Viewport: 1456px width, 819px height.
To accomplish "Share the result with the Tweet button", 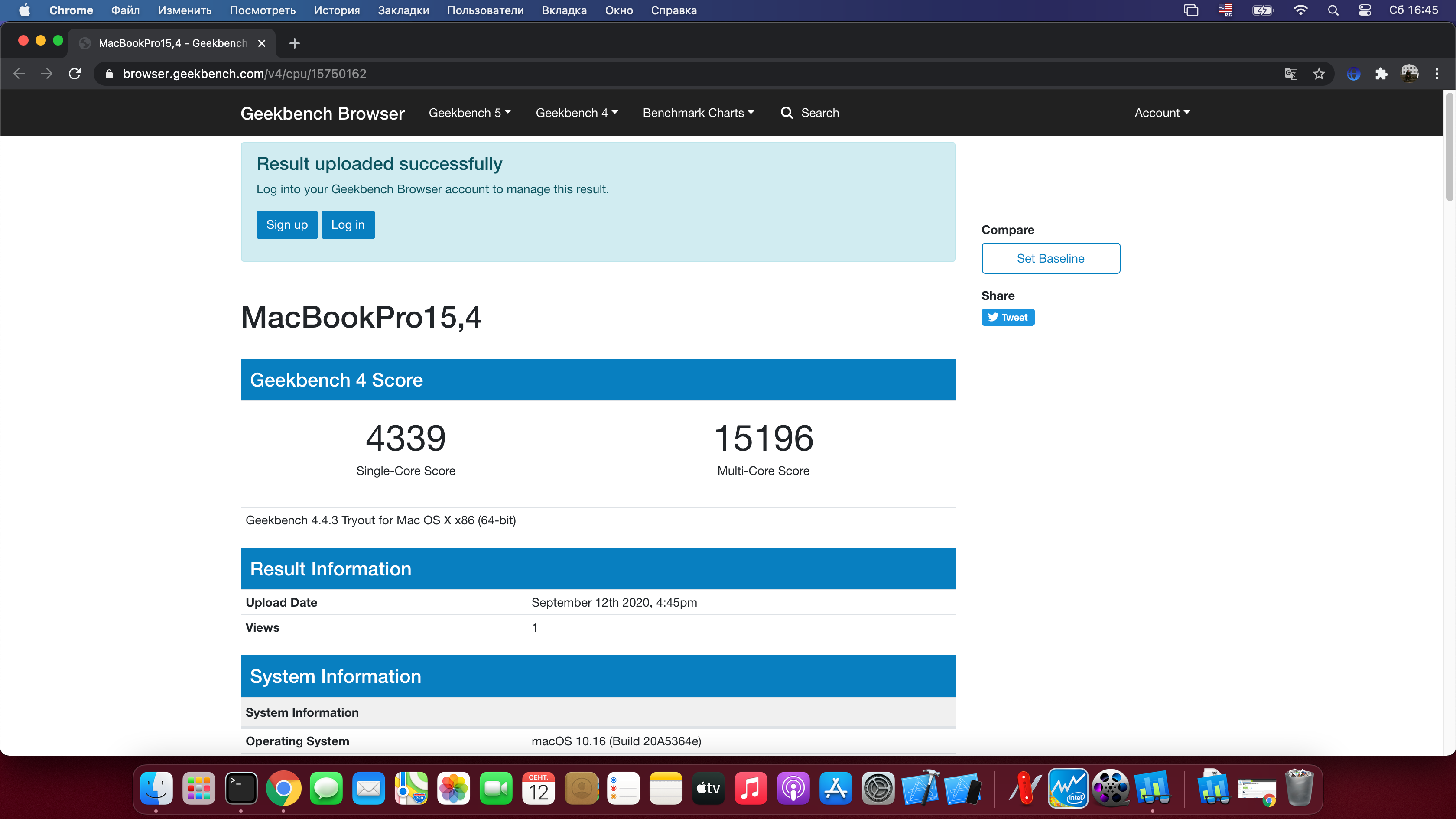I will click(1008, 317).
